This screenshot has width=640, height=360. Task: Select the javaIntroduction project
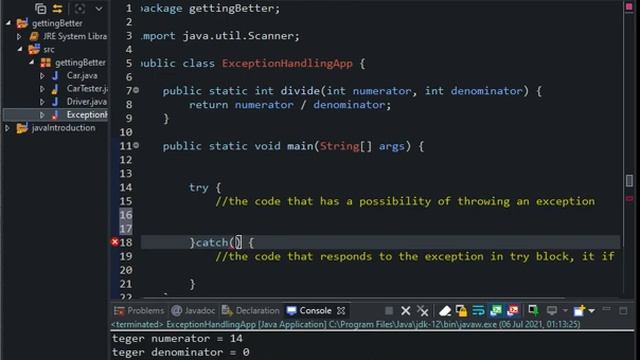[63, 128]
